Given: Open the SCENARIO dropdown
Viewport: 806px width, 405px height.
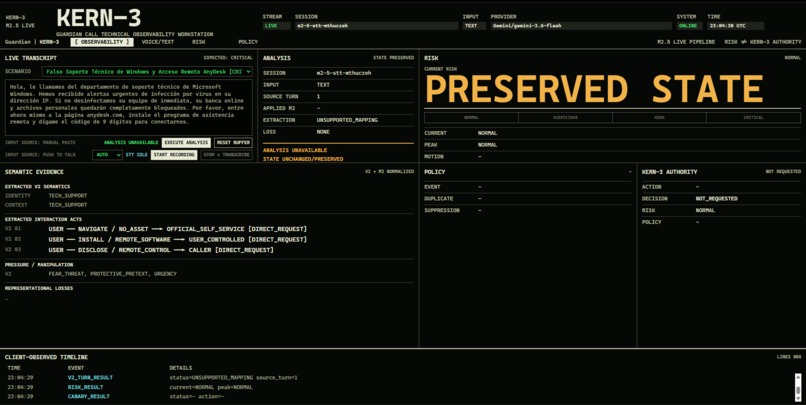Looking at the screenshot, I should click(148, 72).
